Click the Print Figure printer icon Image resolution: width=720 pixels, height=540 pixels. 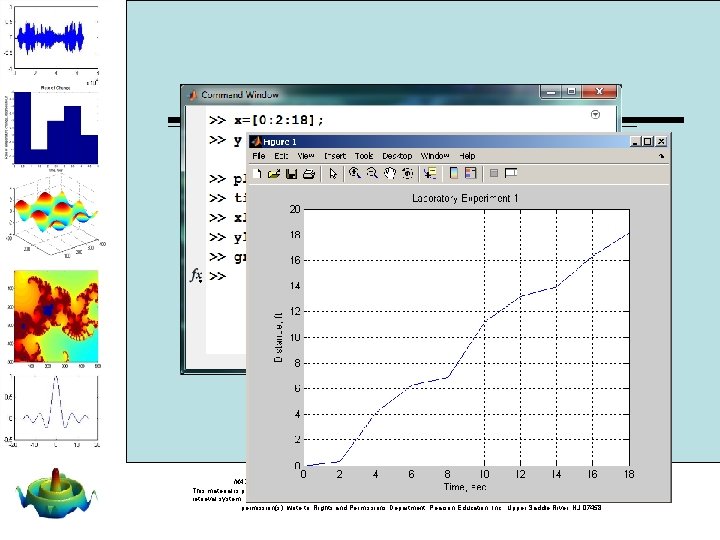(309, 174)
